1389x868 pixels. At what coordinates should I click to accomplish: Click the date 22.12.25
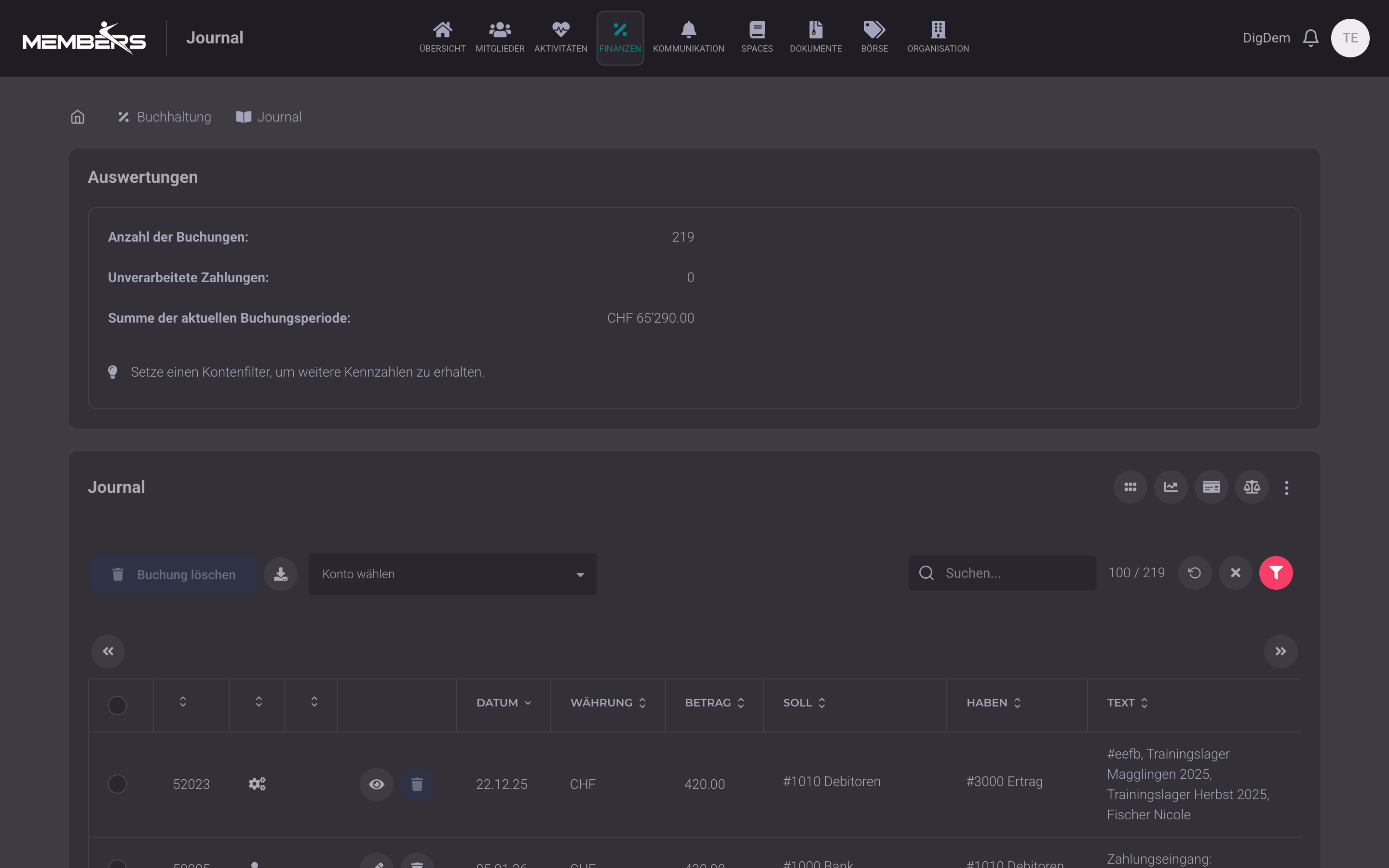502,784
